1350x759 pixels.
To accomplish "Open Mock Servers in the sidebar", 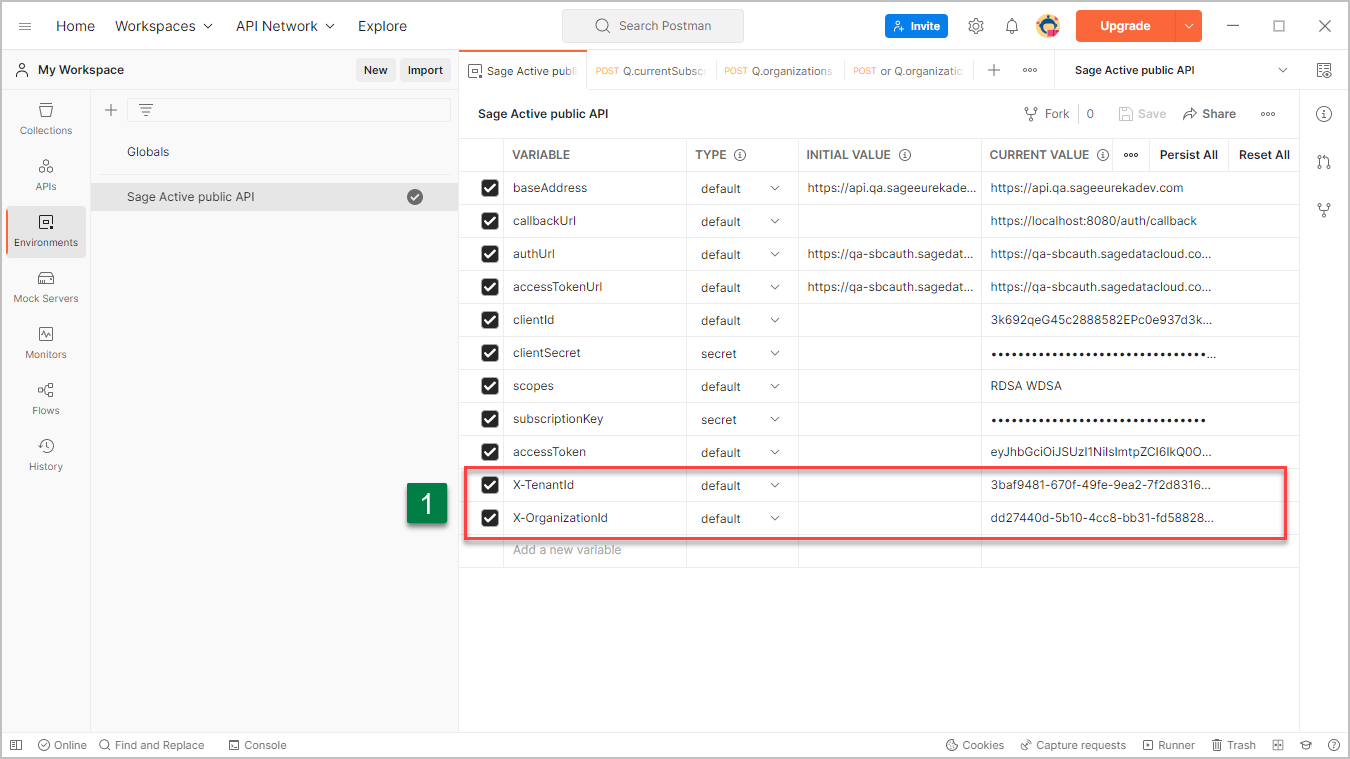I will (46, 287).
